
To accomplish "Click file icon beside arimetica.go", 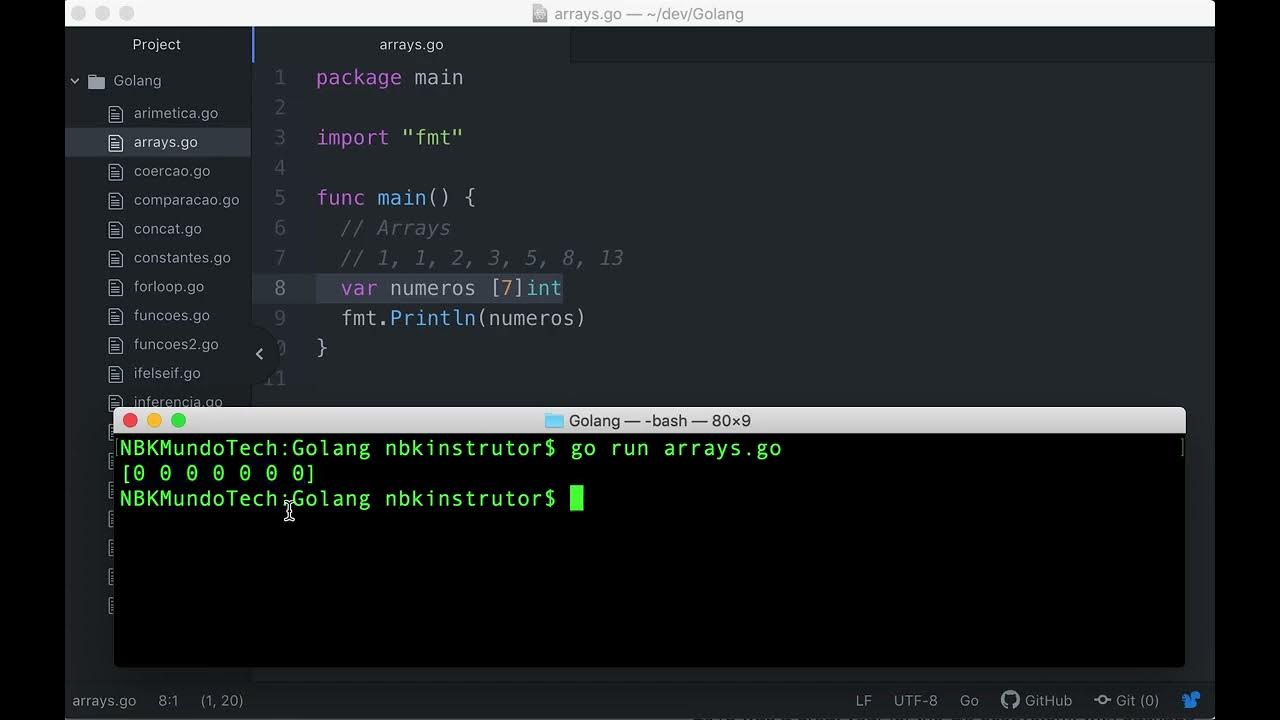I will point(116,113).
